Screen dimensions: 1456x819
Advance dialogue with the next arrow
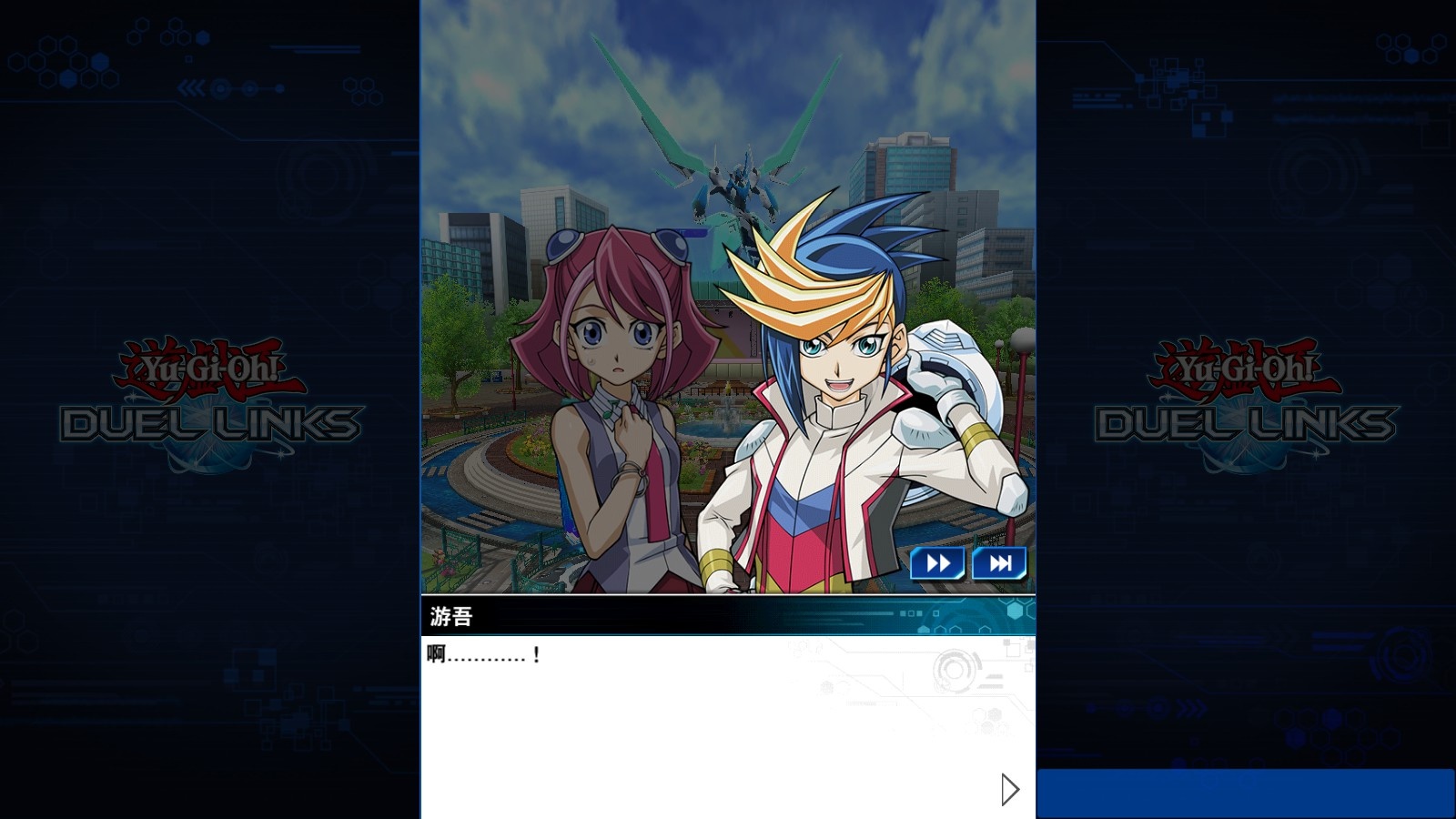click(1009, 790)
